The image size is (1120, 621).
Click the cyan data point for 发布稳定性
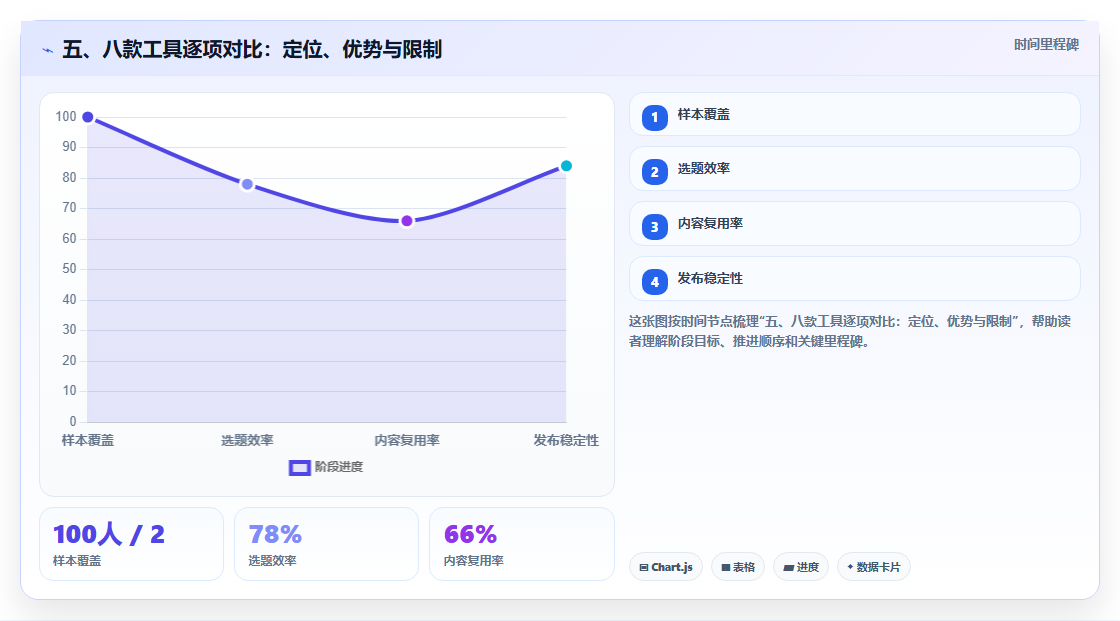point(566,166)
